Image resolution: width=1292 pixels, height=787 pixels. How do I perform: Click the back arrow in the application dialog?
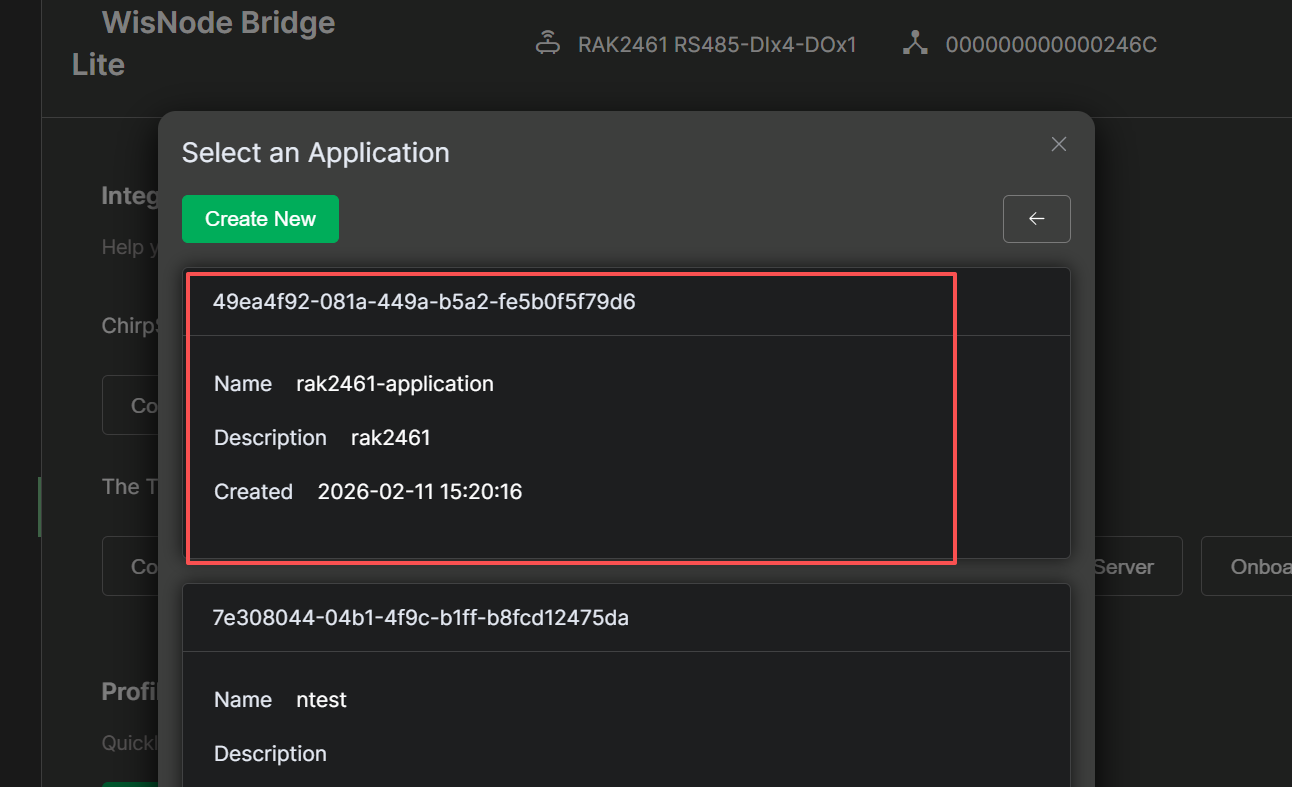[x=1037, y=218]
